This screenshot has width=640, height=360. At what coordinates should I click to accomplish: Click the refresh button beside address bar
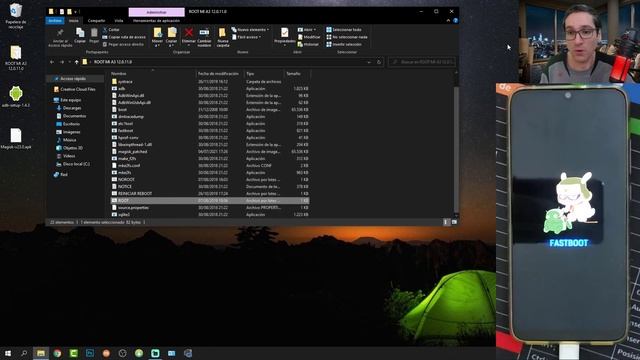pos(379,62)
